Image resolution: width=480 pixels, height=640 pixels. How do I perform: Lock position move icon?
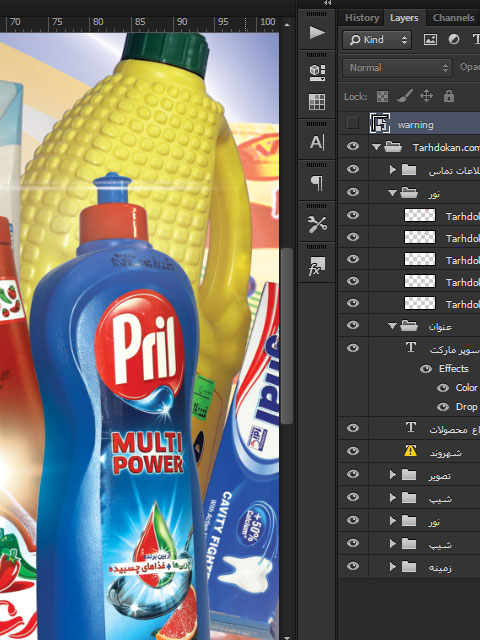click(427, 96)
